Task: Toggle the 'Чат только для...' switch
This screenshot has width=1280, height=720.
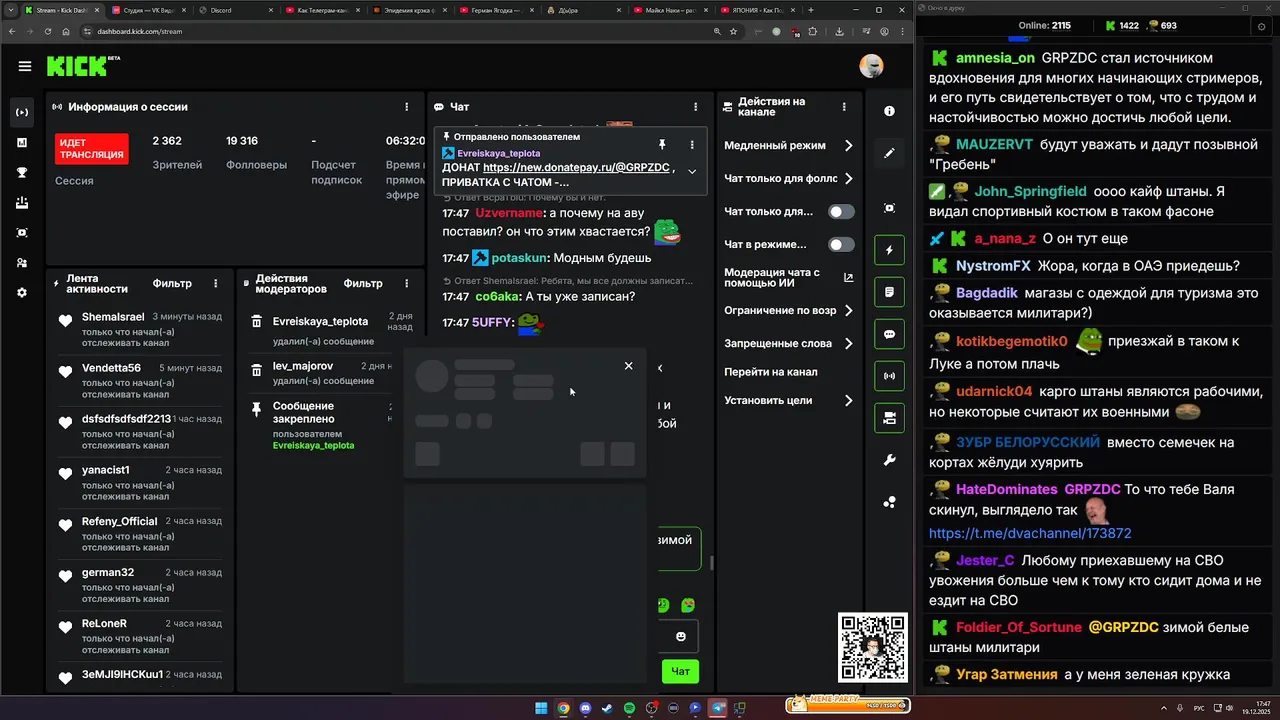Action: point(841,212)
